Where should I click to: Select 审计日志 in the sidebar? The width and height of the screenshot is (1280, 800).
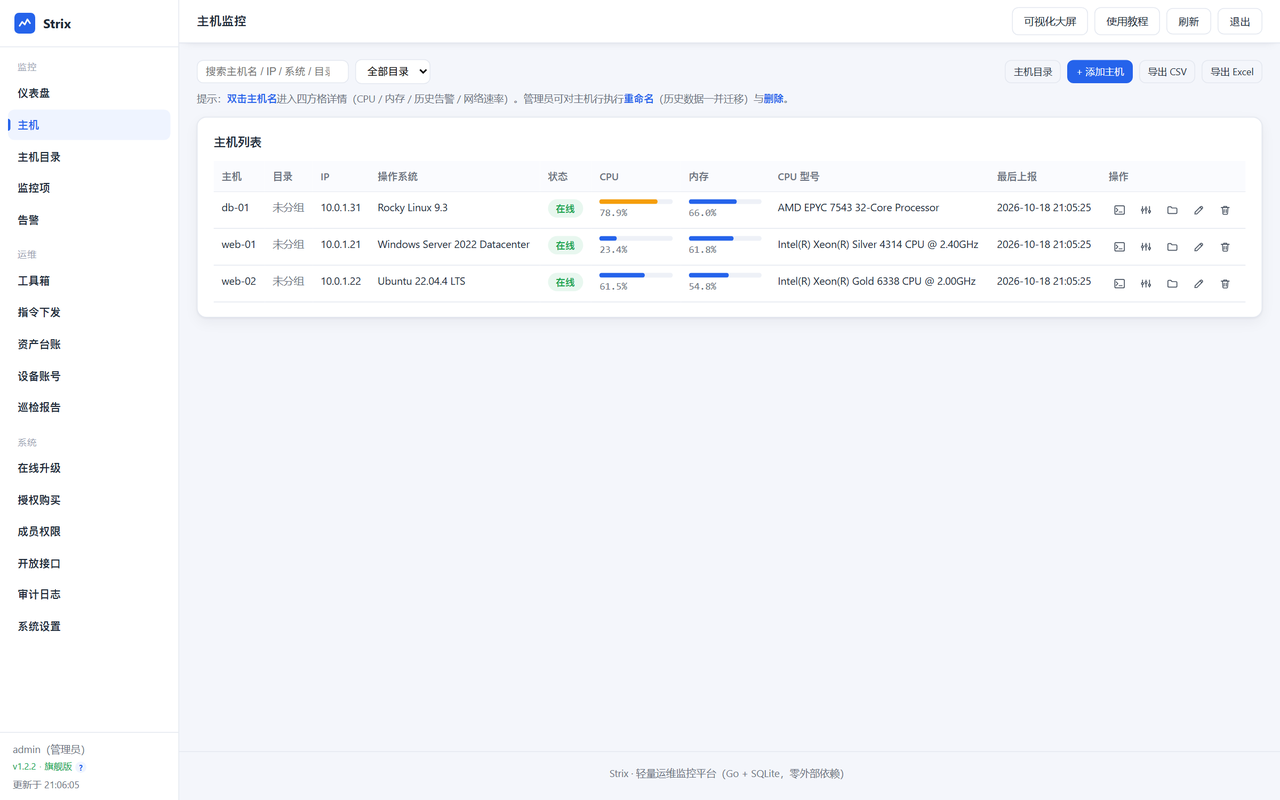pos(89,594)
